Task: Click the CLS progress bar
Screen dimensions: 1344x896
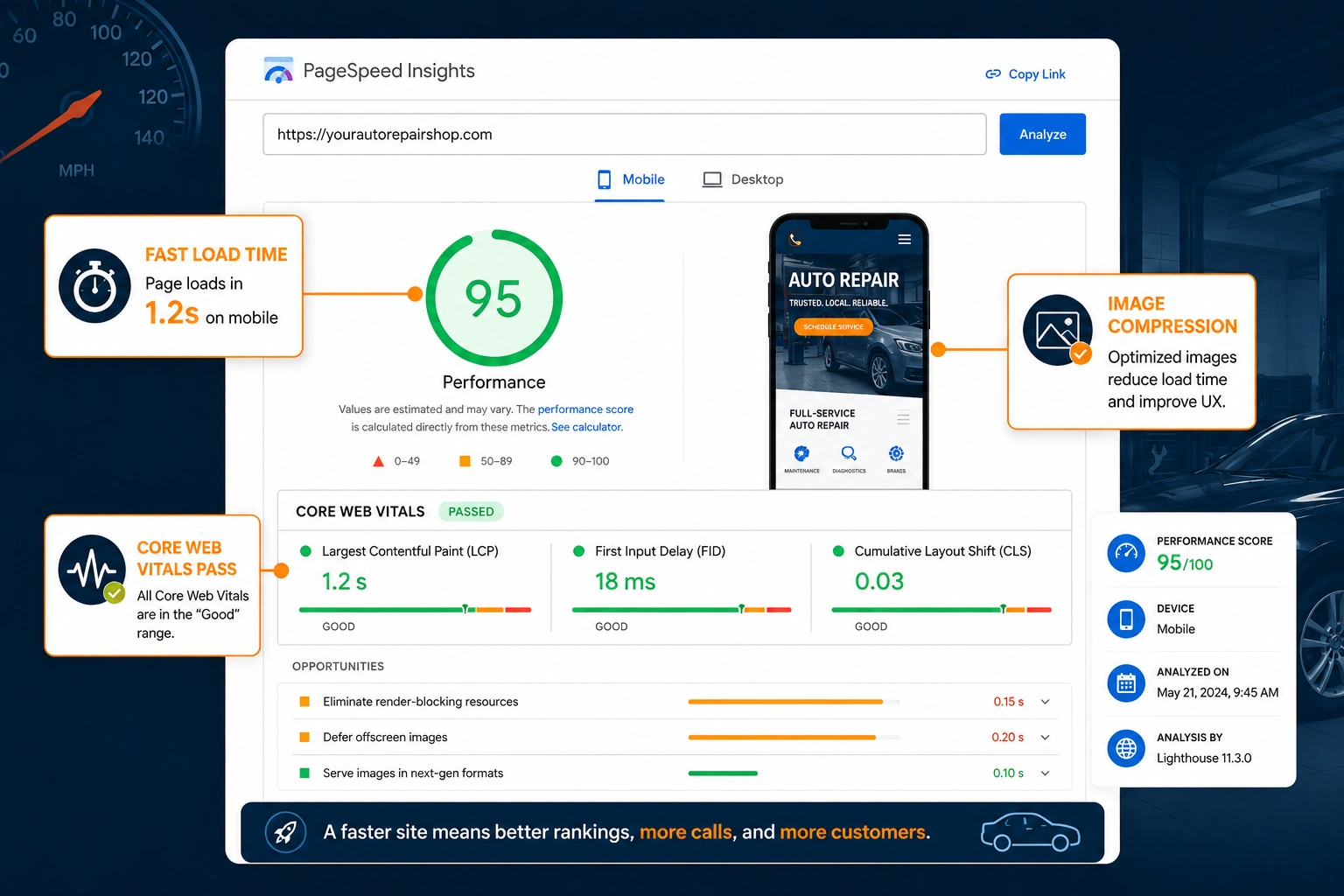Action: pos(941,609)
